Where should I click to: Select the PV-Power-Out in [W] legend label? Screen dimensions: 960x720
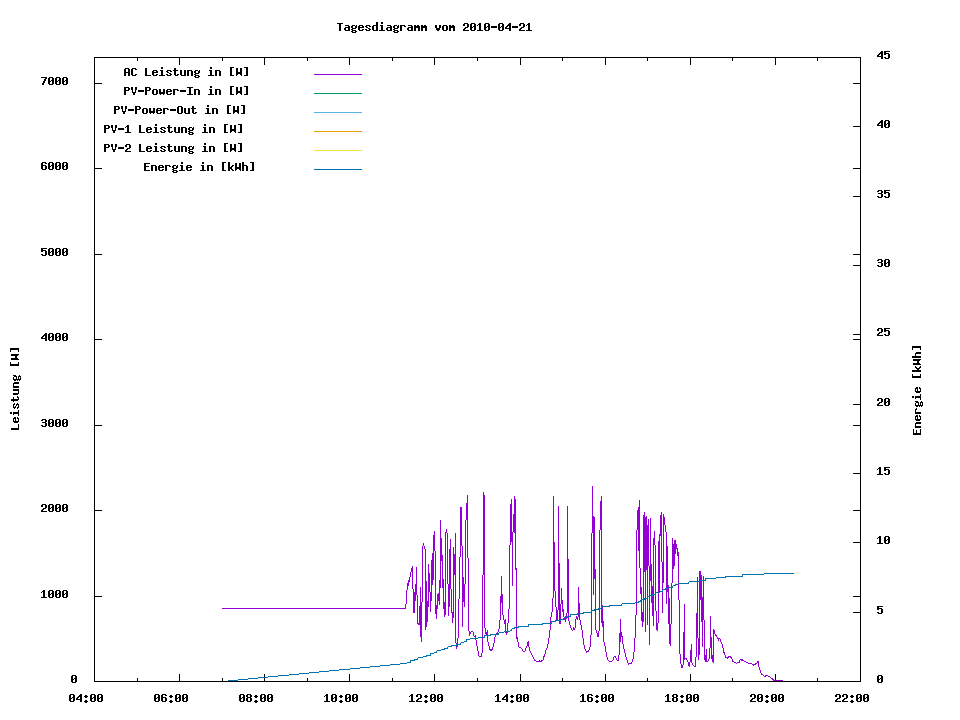coord(180,110)
